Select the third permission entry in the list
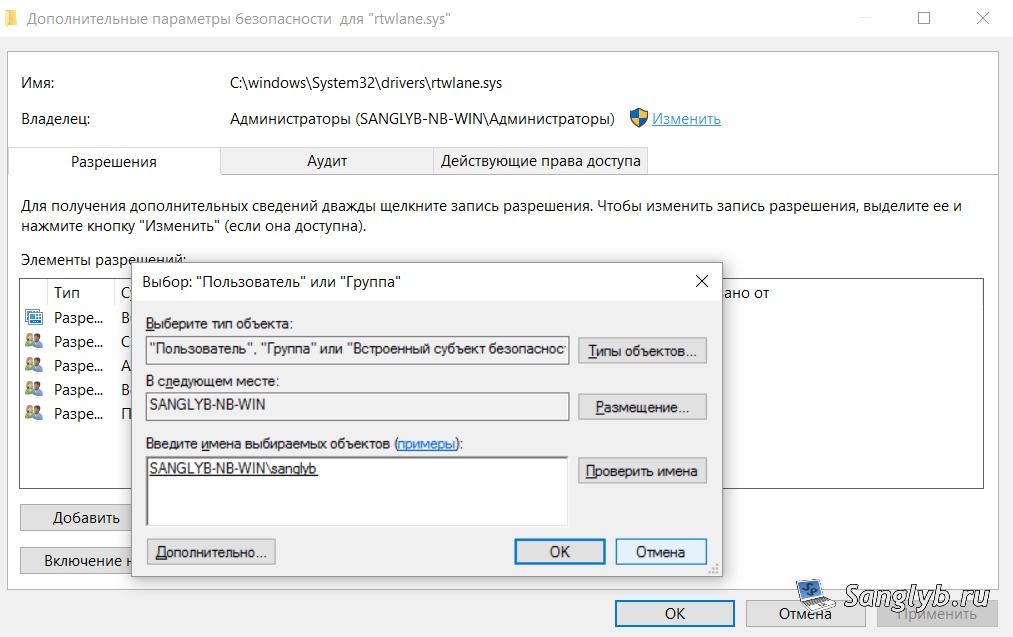 point(78,365)
